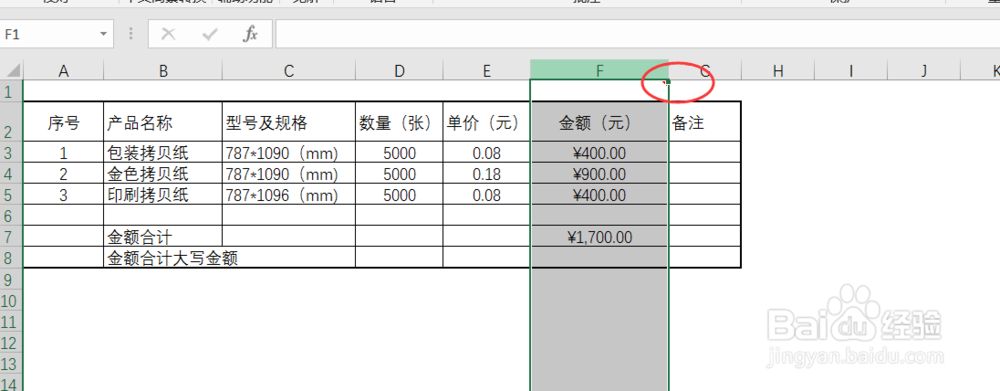This screenshot has height=391, width=1000.
Task: Select row 12 header
Action: tap(11, 342)
